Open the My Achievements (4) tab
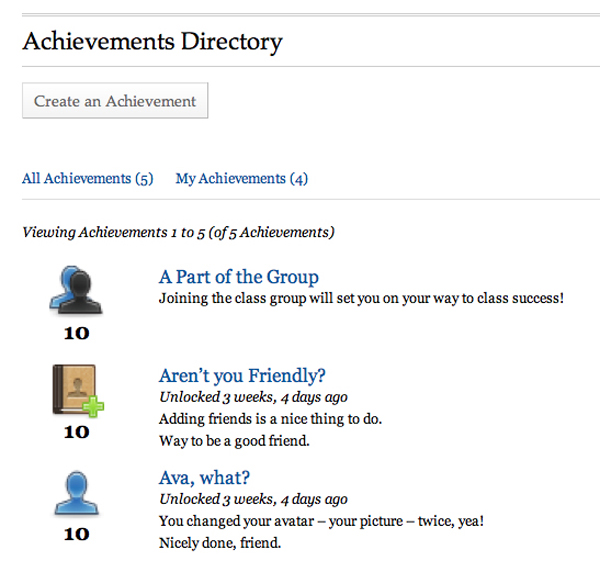This screenshot has width=600, height=561. pos(241,179)
